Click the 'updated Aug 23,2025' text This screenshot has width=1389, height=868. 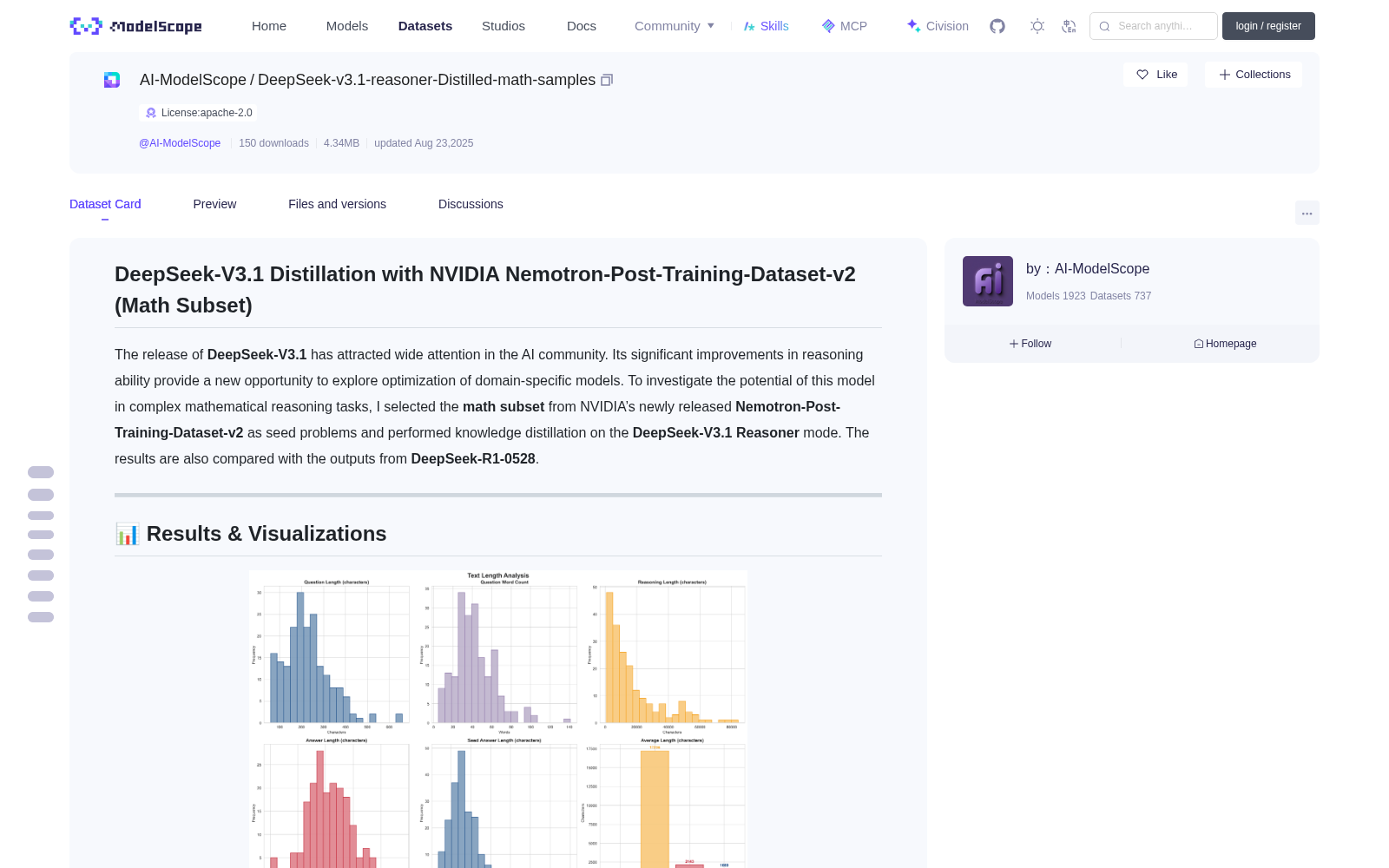pyautogui.click(x=424, y=143)
